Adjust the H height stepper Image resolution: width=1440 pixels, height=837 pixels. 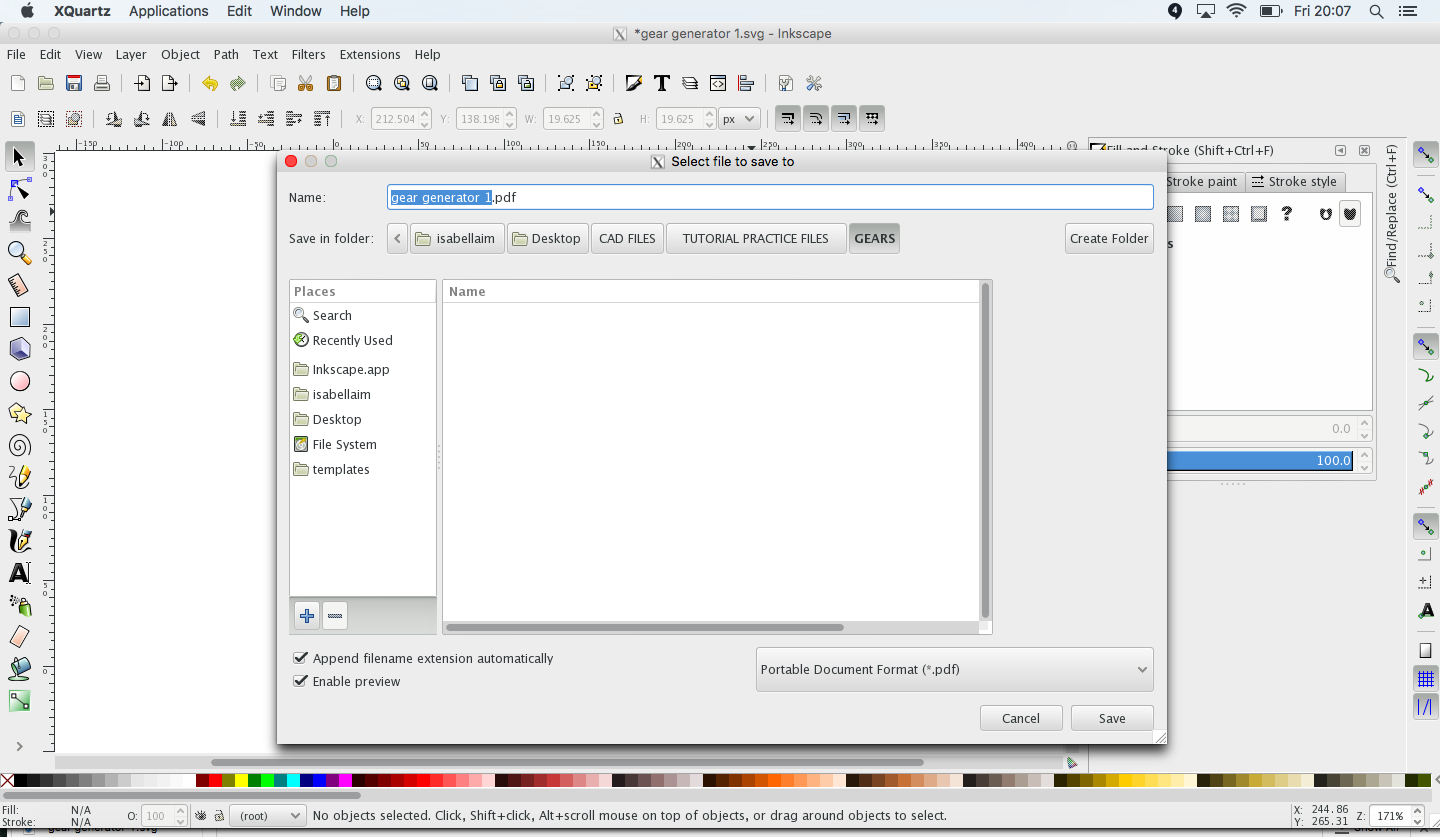709,118
